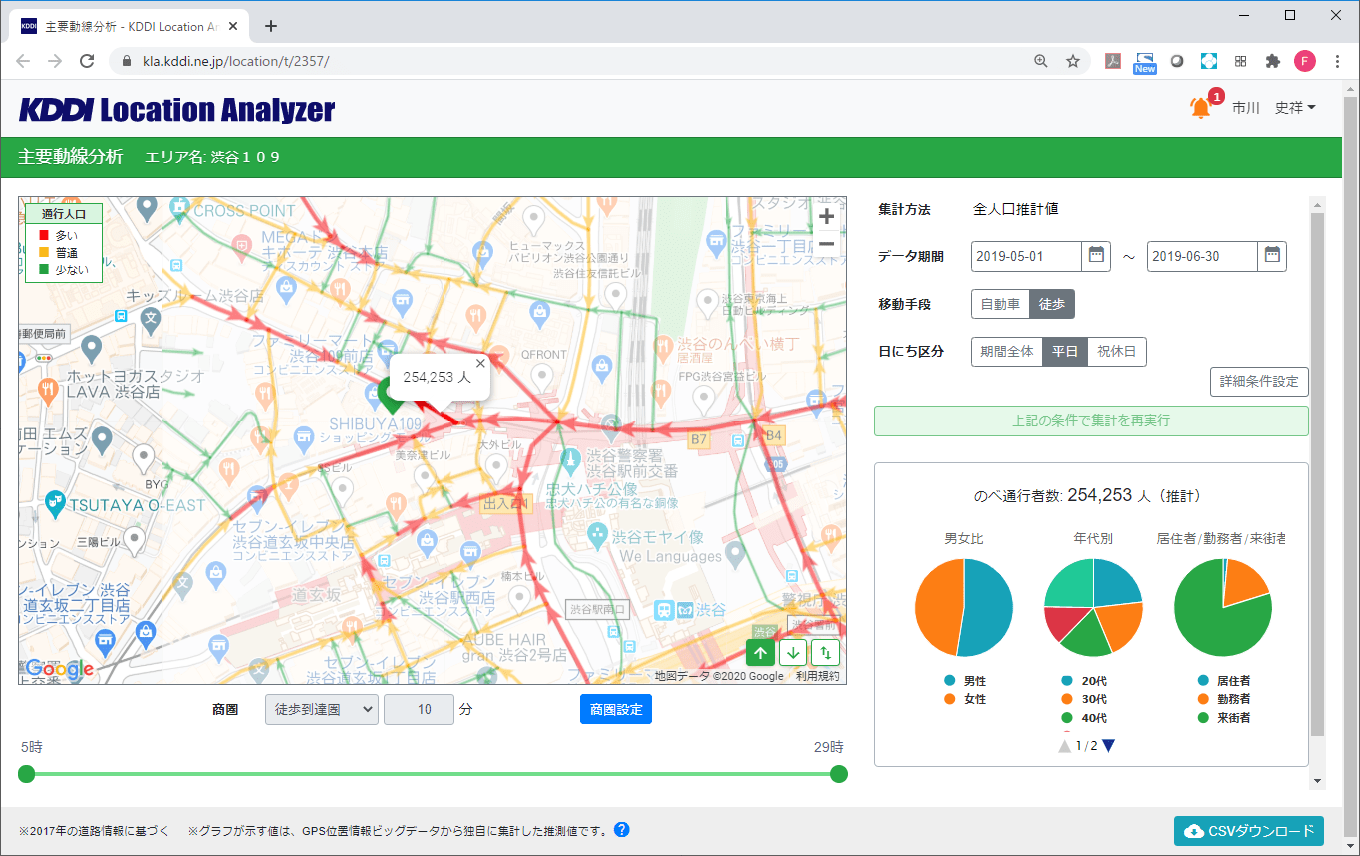Click the green SHIBUYA109 location pin

click(392, 396)
